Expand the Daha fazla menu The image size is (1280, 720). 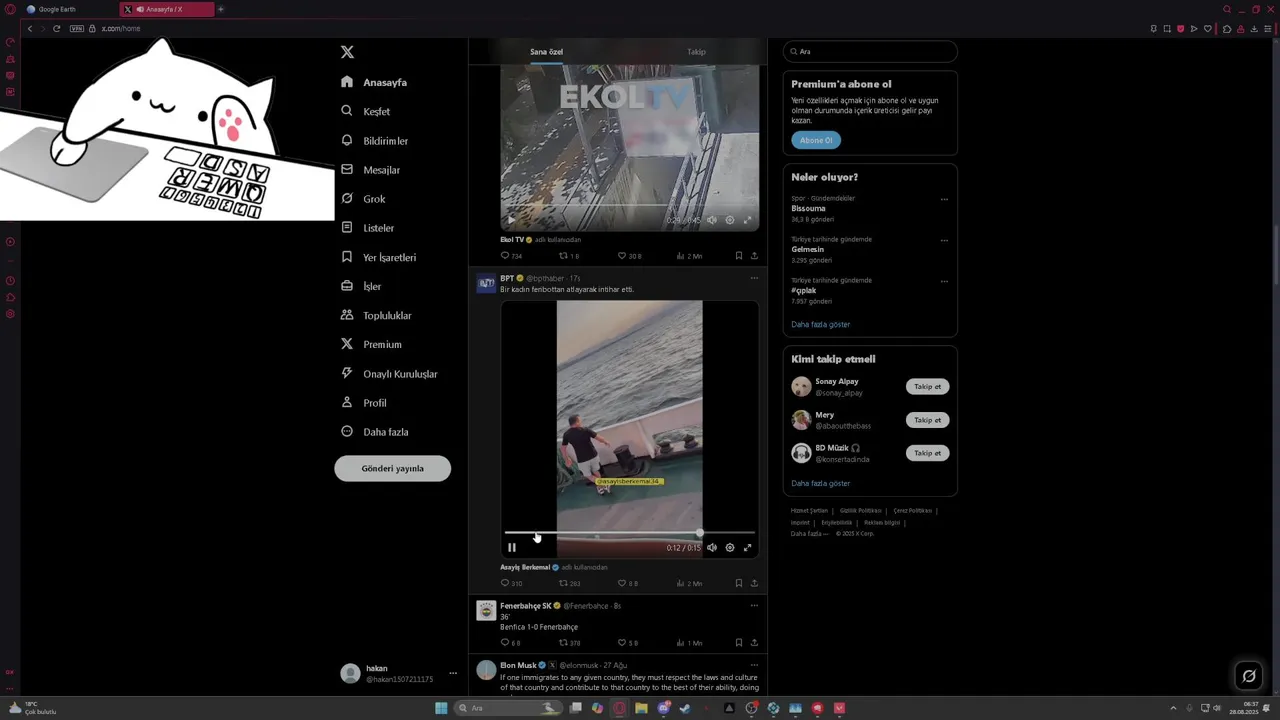[x=374, y=432]
